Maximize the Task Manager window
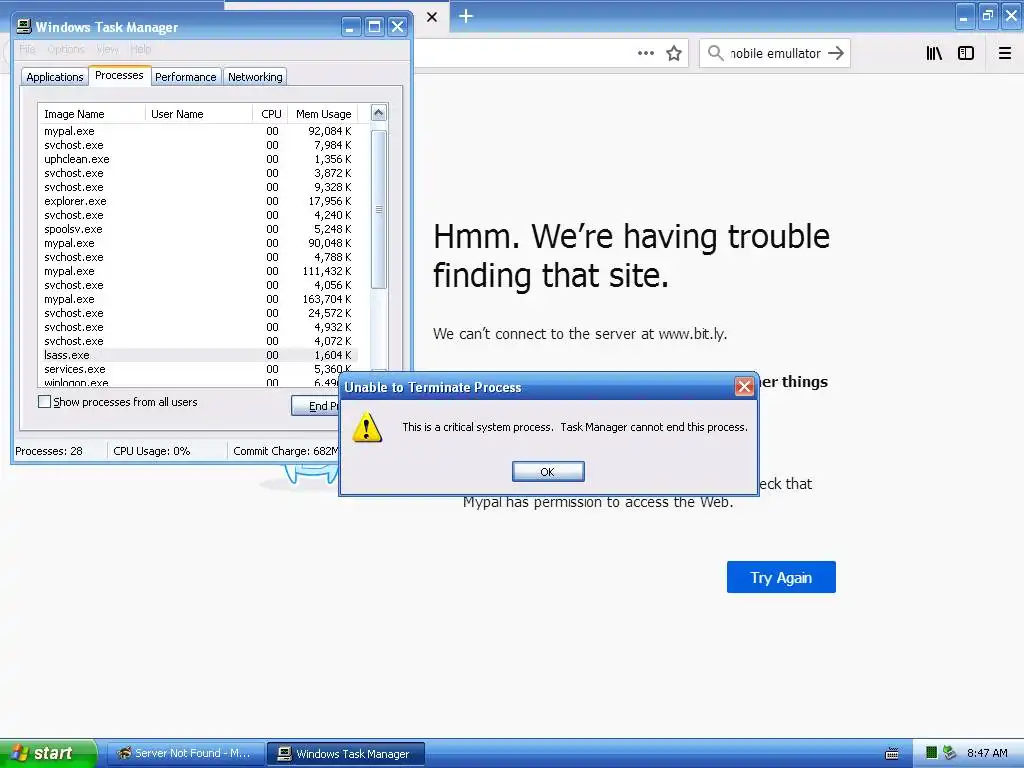1024x768 pixels. pyautogui.click(x=374, y=27)
